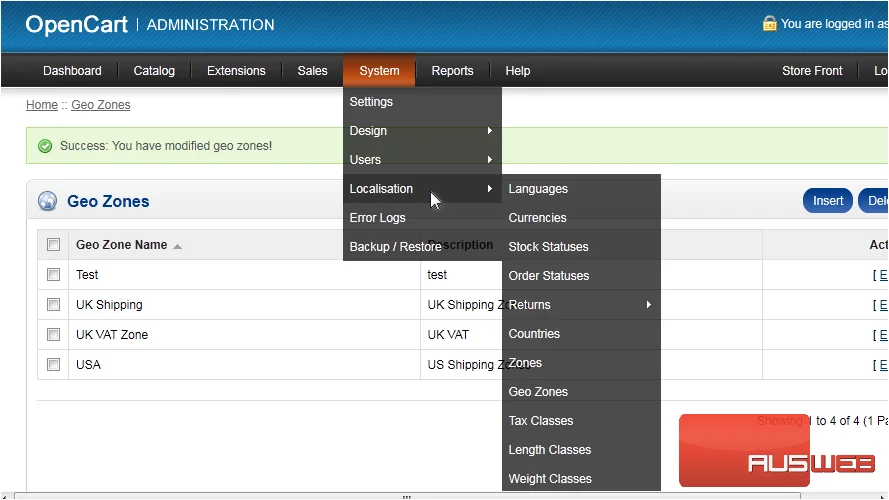Choose Countries from Localisation submenu
The image size is (889, 500).
pyautogui.click(x=582, y=334)
